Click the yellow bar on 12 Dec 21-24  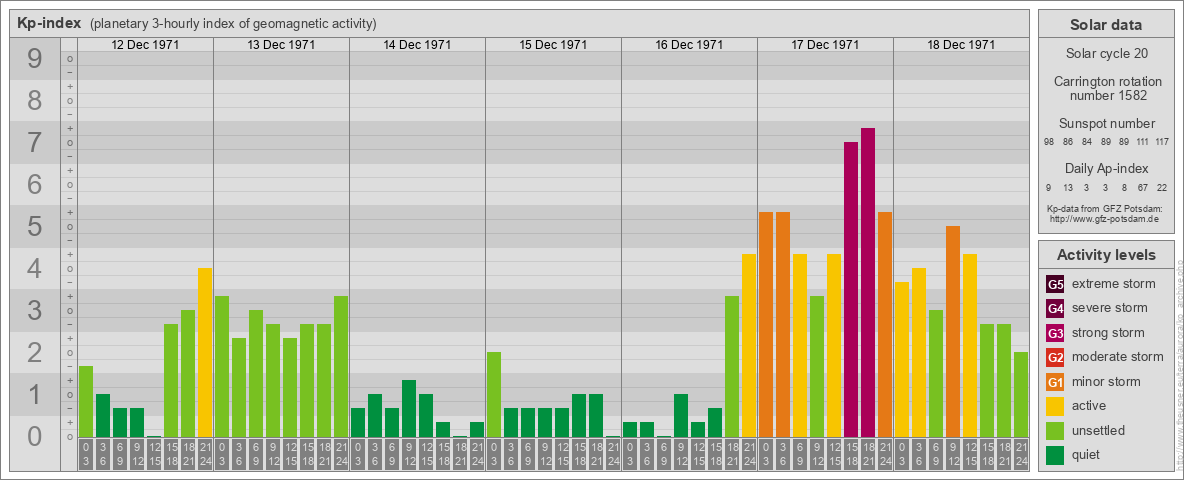[205, 352]
